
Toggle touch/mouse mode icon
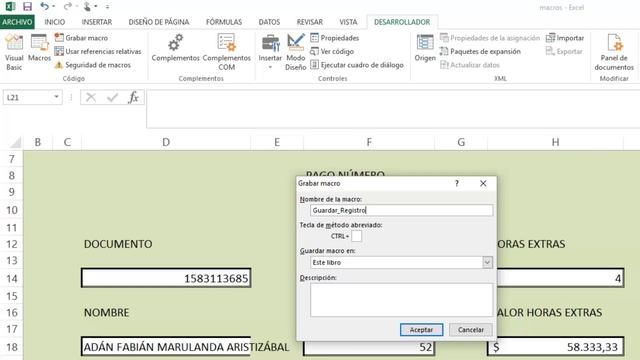(x=87, y=7)
